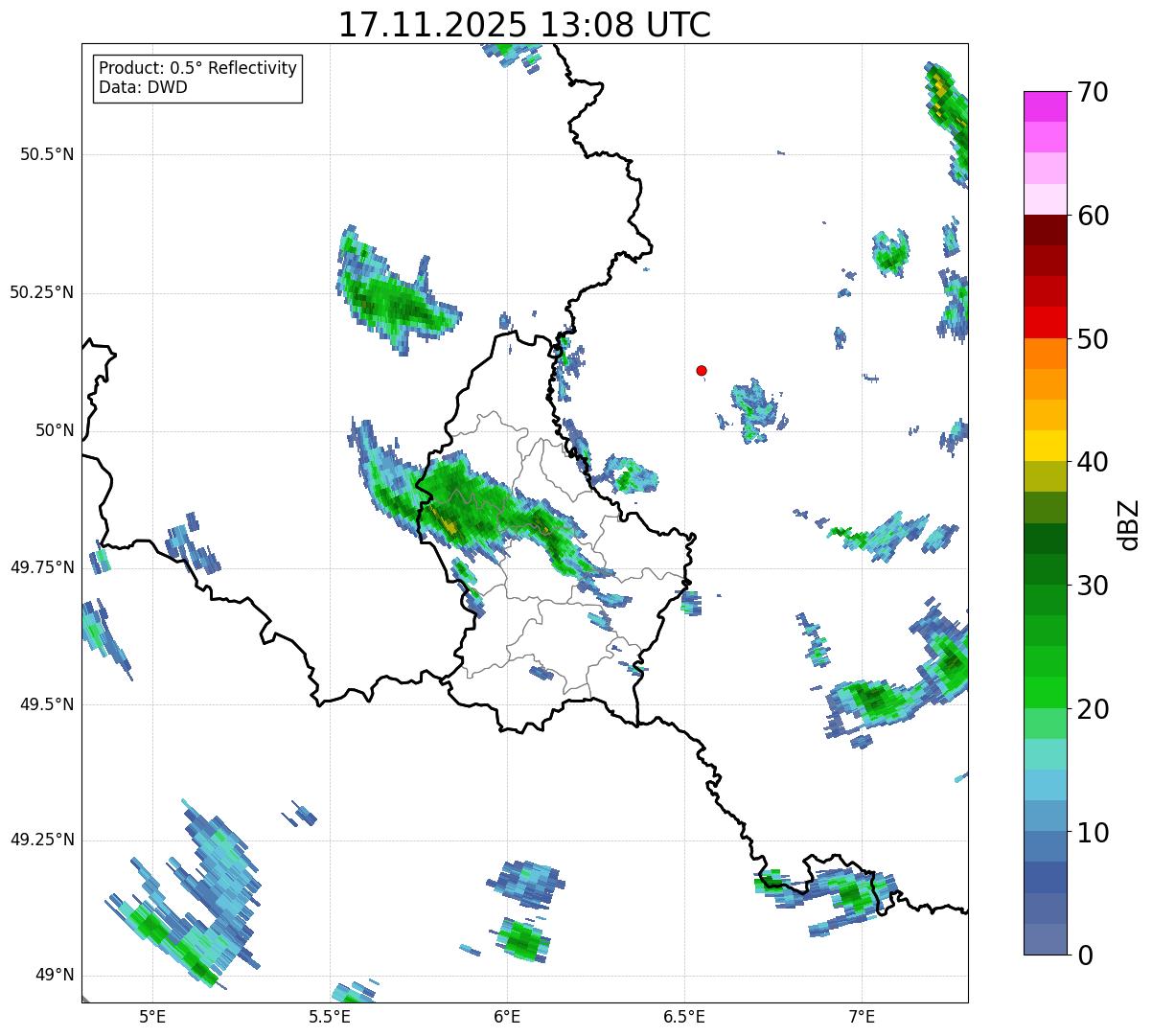Pick the bottommost slate-blue segment at 0
The height and width of the screenshot is (1036, 1152).
(1045, 939)
